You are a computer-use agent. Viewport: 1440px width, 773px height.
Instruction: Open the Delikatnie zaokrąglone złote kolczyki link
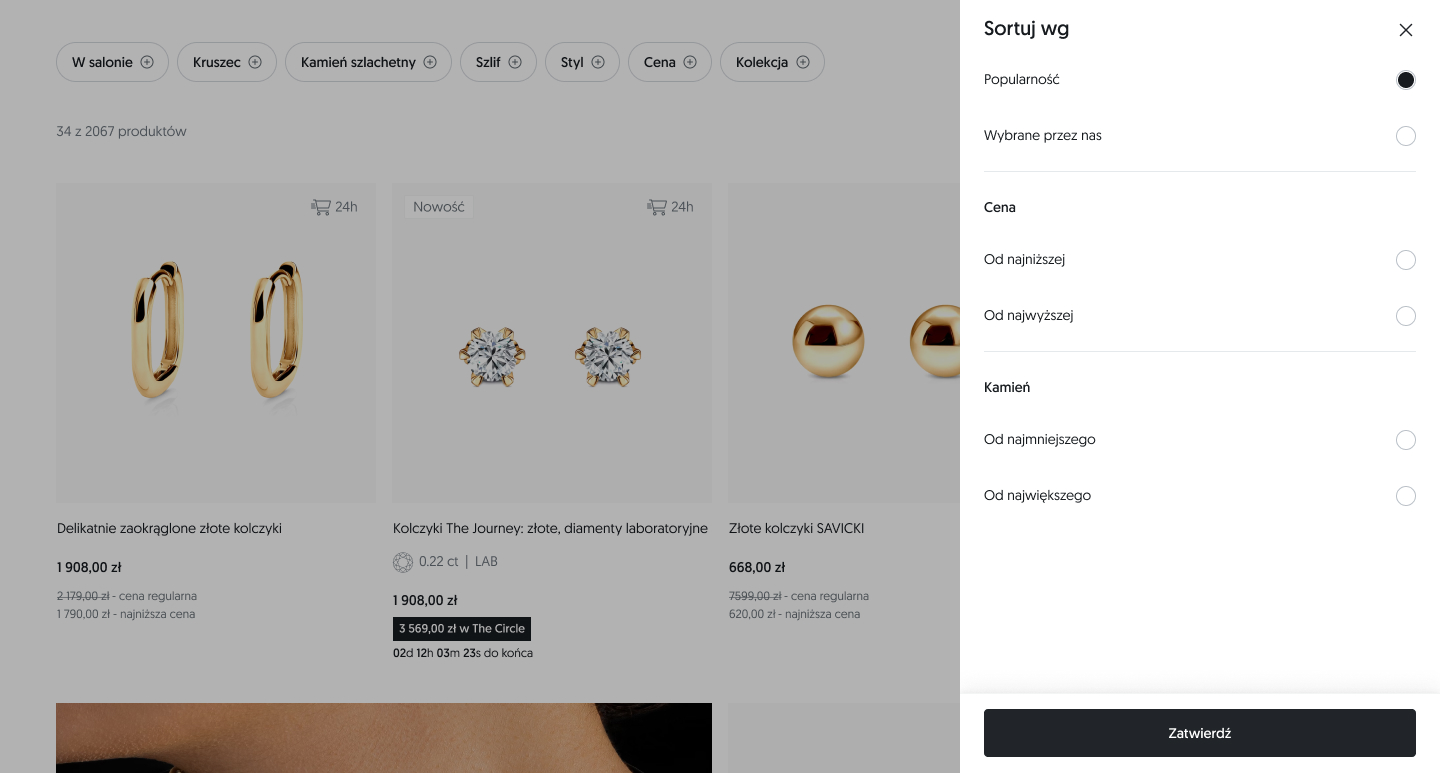pyautogui.click(x=170, y=528)
